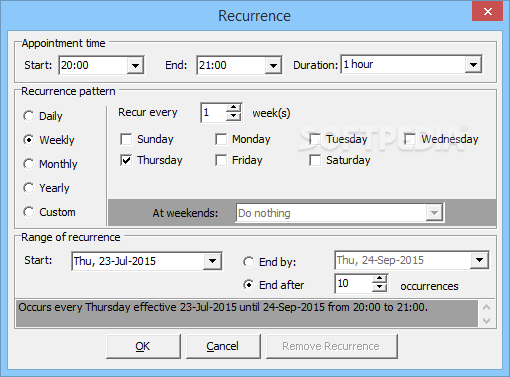Click the OK button

tap(143, 346)
